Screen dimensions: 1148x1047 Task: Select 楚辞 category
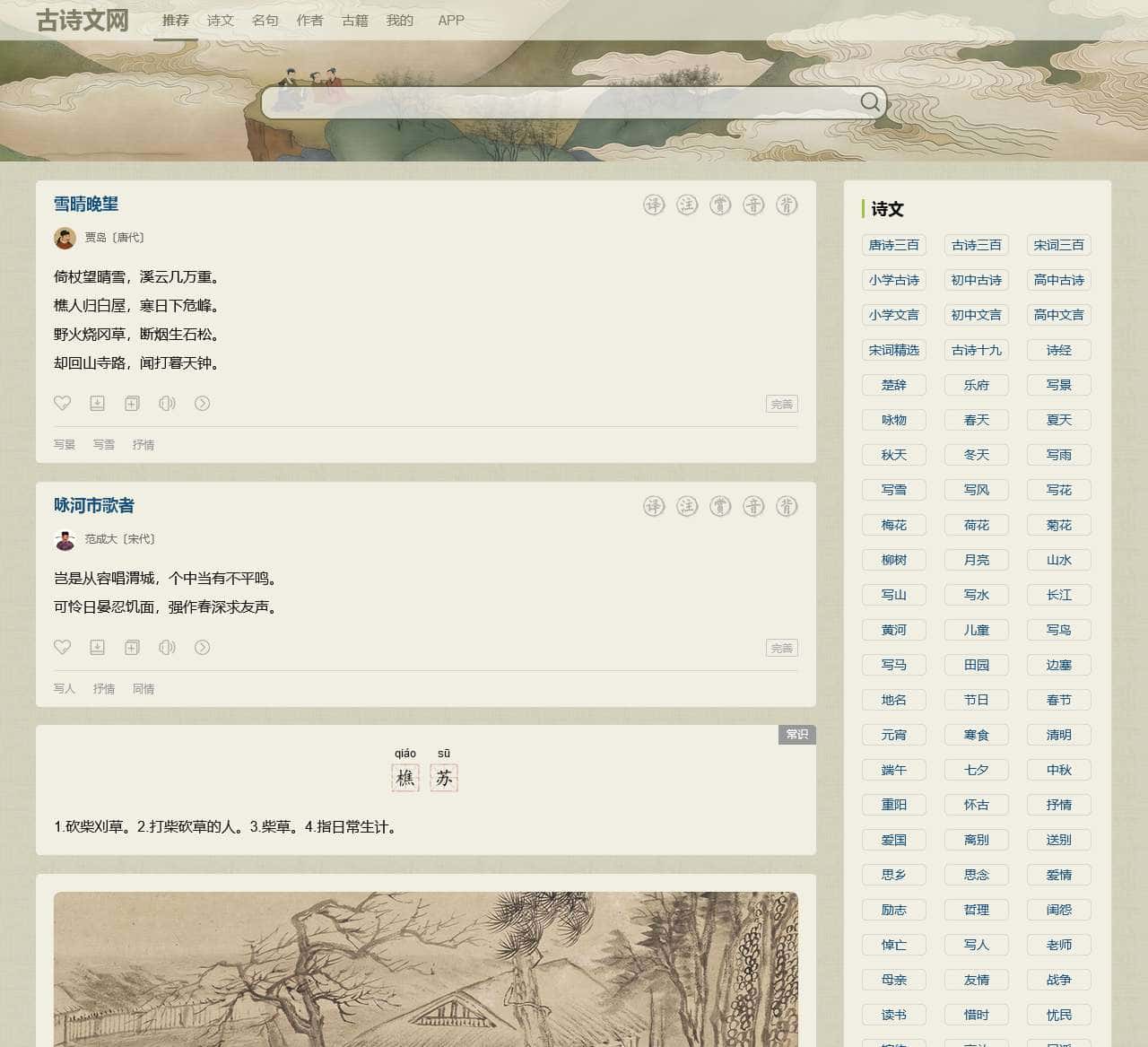(894, 385)
